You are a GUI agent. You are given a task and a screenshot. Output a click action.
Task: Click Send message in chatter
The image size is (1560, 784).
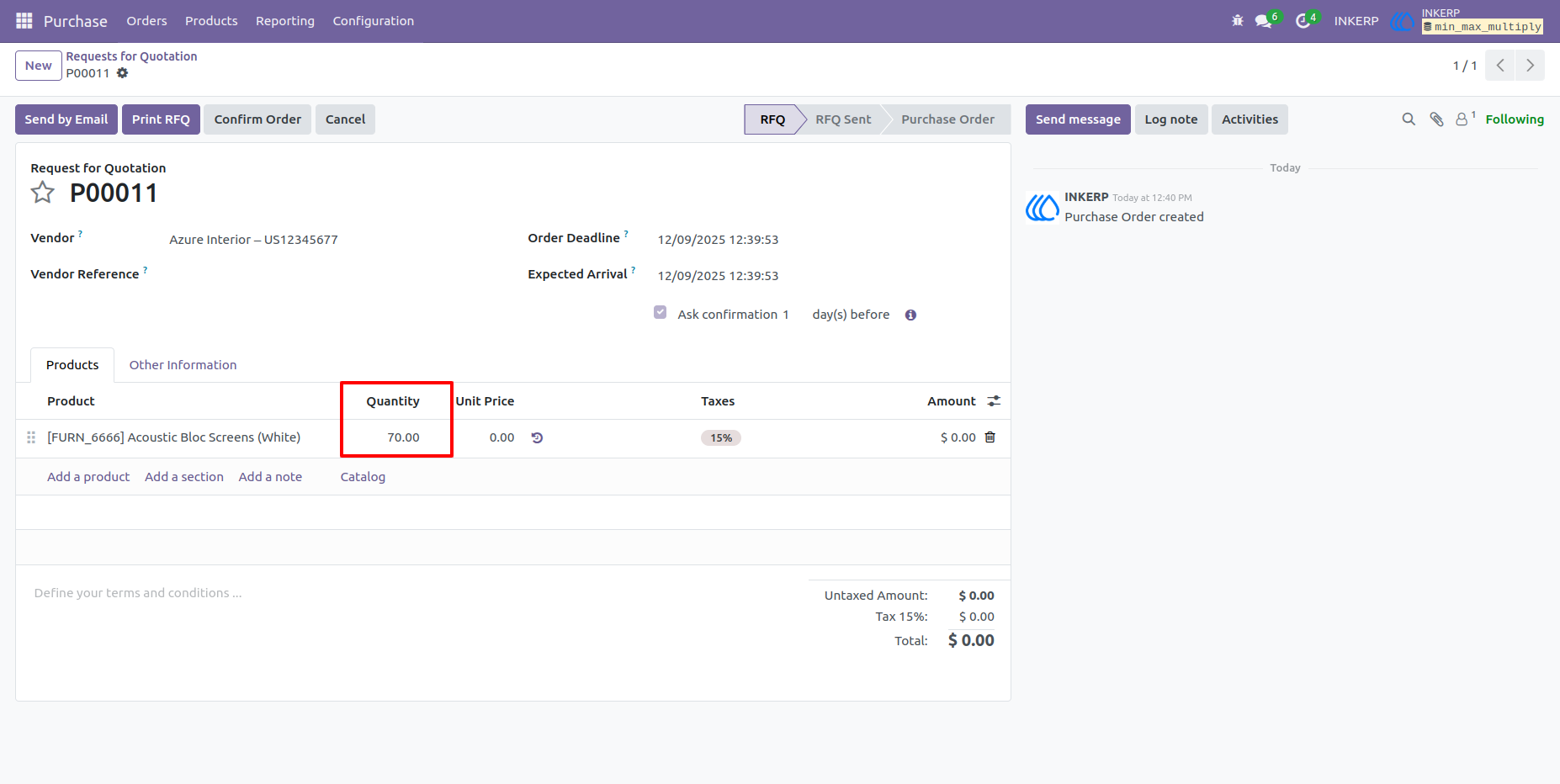[1078, 119]
